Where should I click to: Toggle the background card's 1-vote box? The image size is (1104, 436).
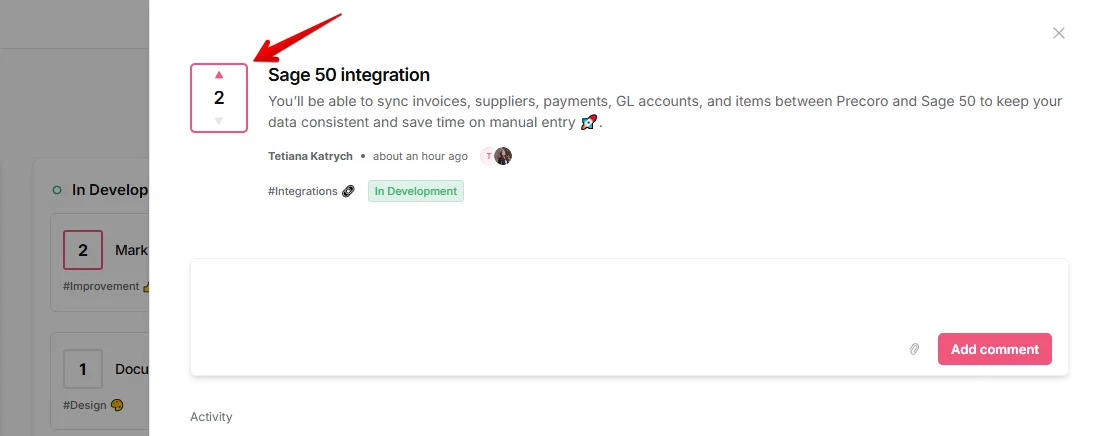83,369
